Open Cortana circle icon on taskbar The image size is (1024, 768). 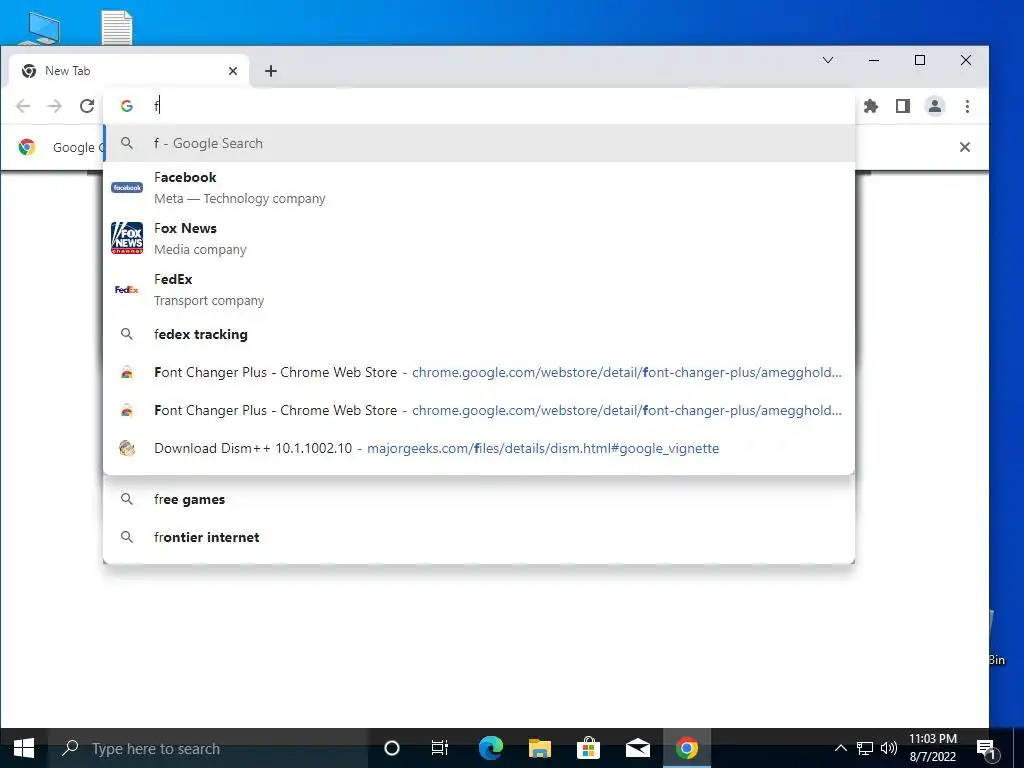click(x=392, y=748)
